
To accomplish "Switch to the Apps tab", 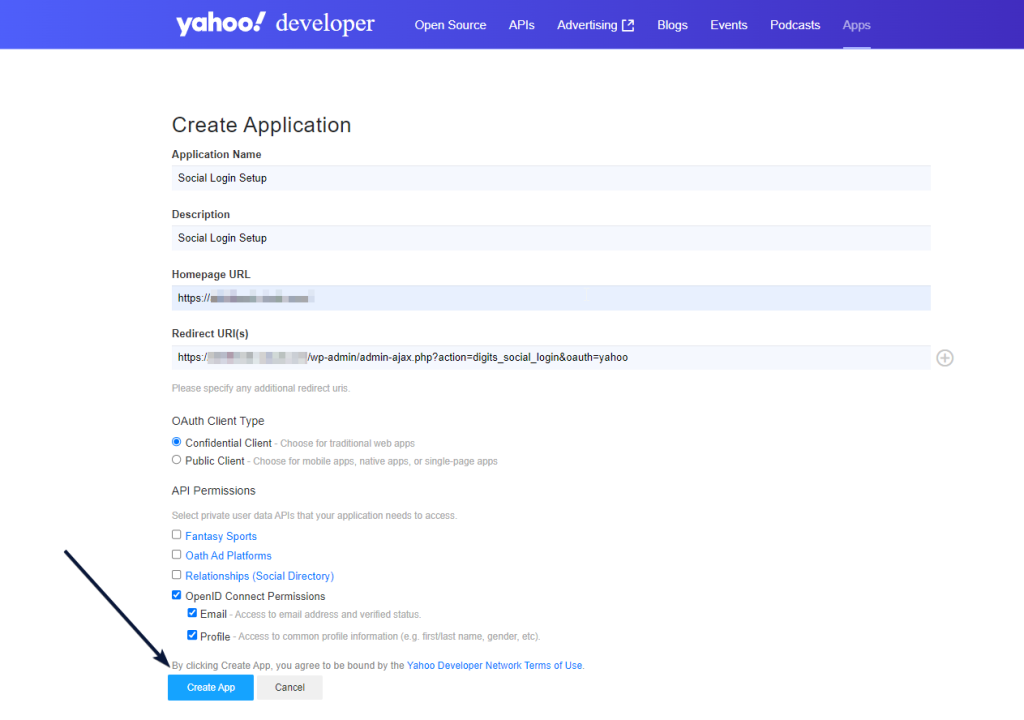I will coord(856,25).
